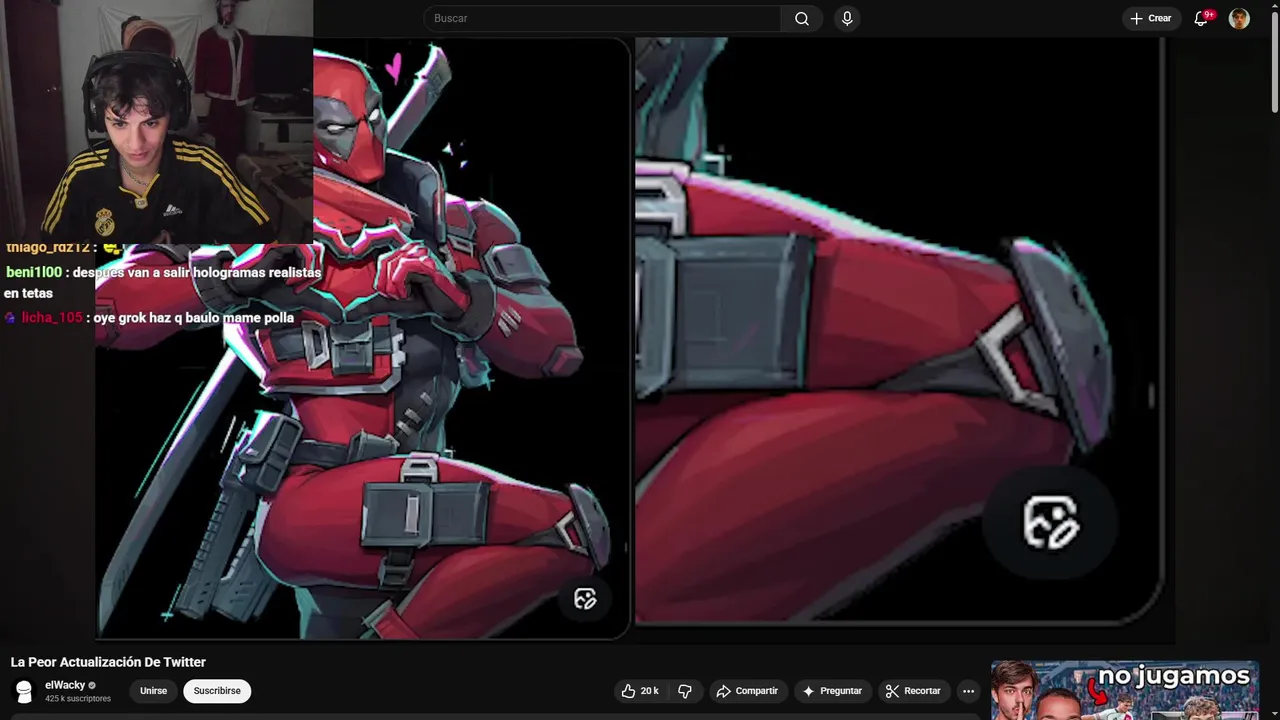Image resolution: width=1280 pixels, height=720 pixels.
Task: Click the Suscribirse button
Action: 217,691
